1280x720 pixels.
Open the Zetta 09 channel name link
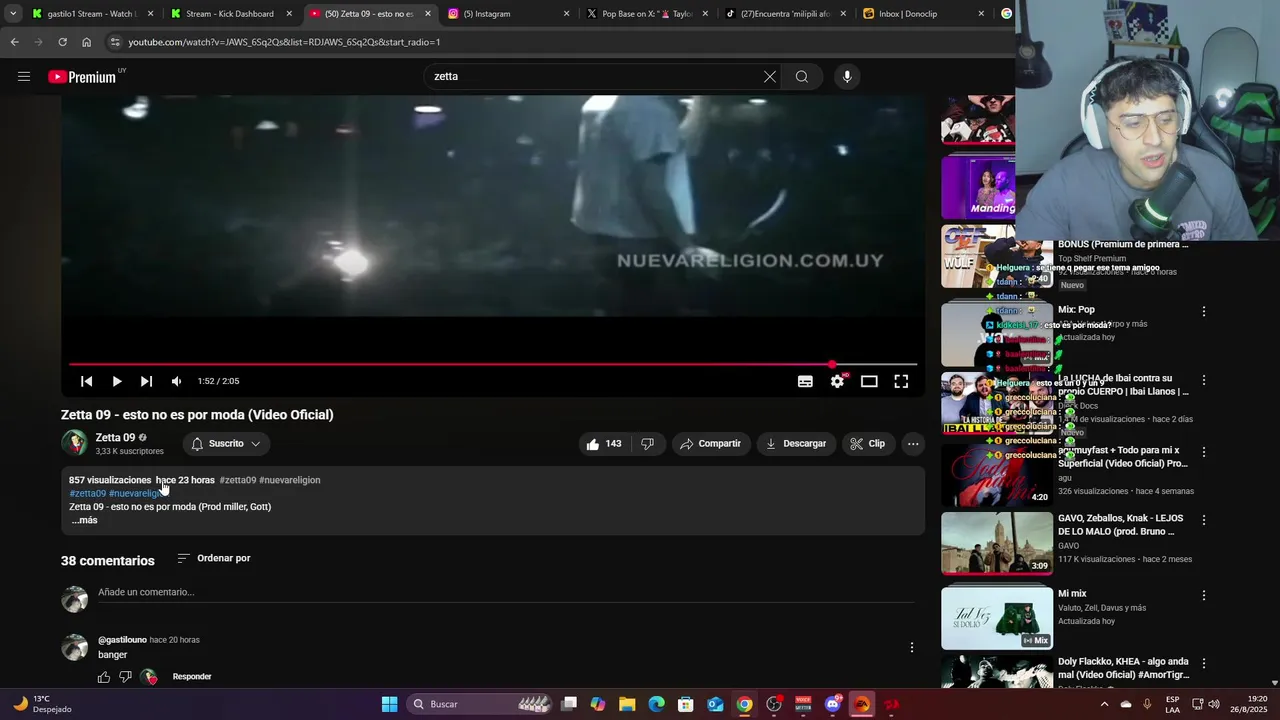click(x=115, y=437)
